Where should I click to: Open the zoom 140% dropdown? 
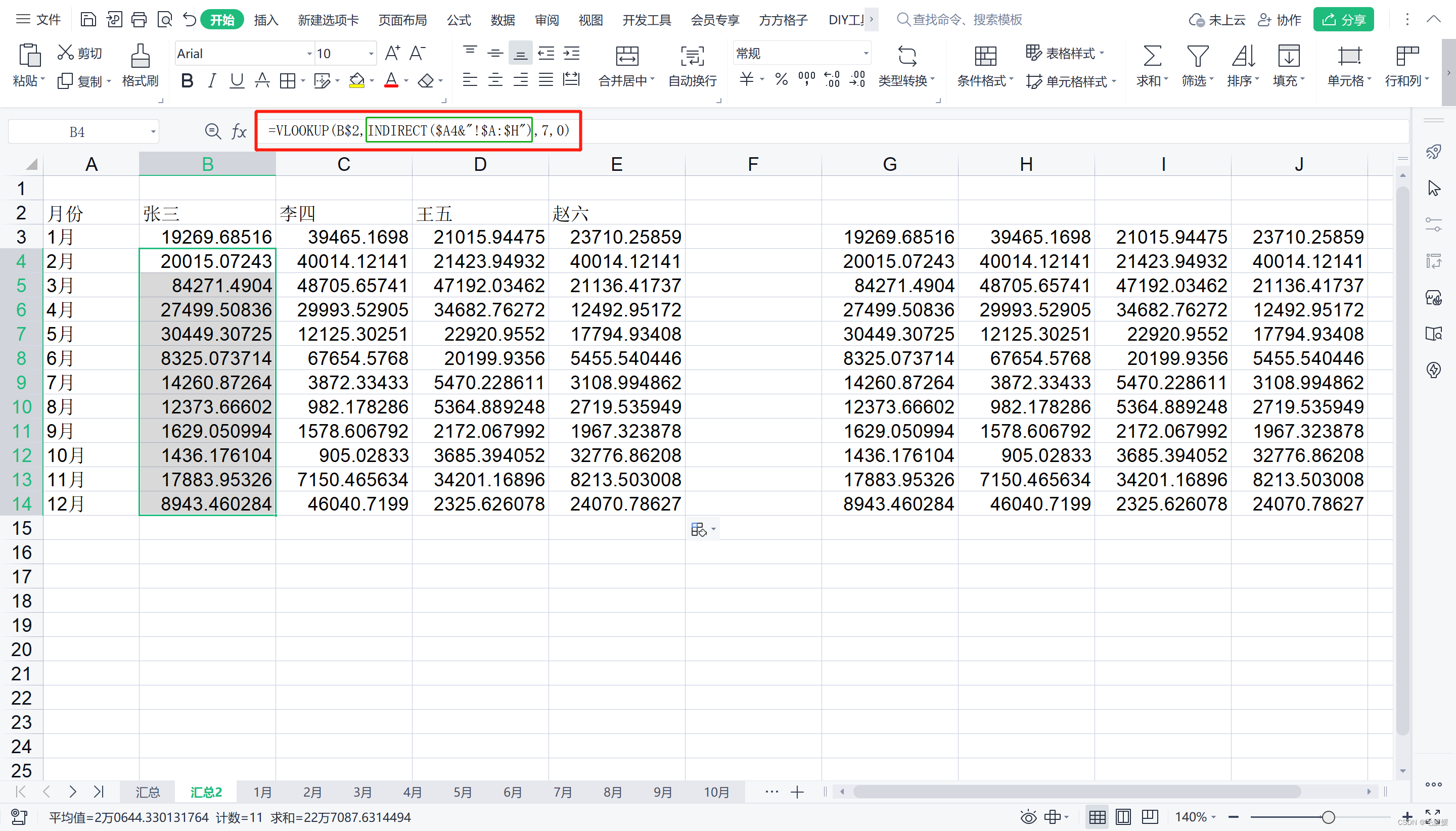1195,817
